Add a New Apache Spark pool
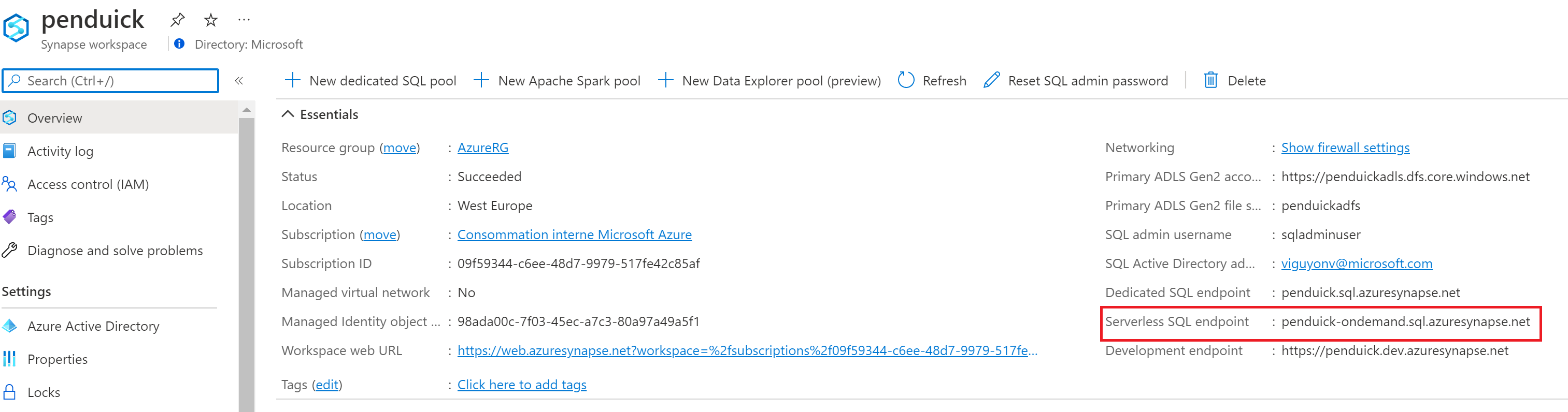Screen dimensions: 1568x412 click(x=557, y=80)
